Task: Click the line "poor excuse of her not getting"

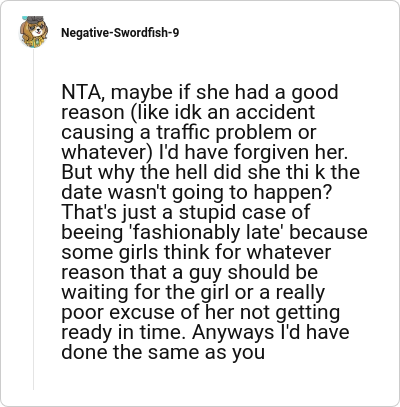Action: 201,312
